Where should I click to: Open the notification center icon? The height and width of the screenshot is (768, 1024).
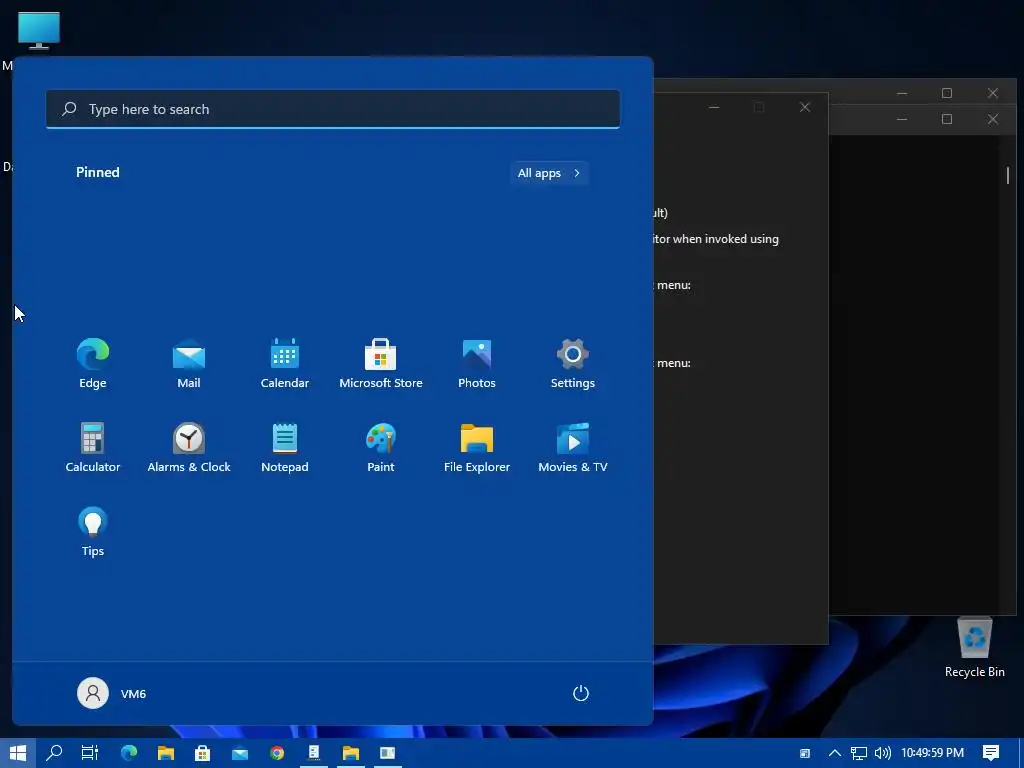coord(991,753)
